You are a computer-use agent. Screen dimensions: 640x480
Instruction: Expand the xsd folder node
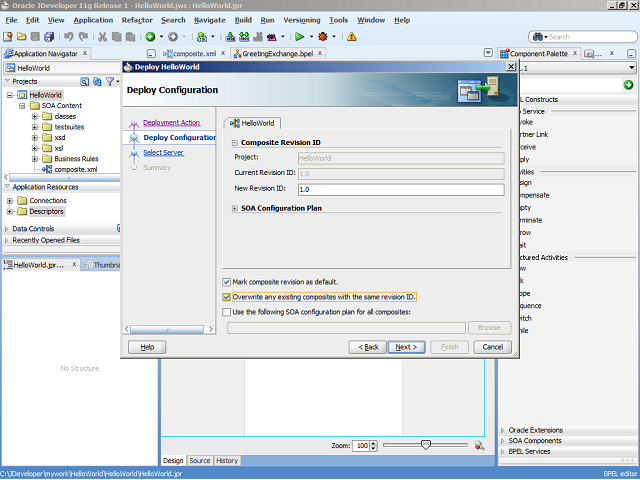35,138
